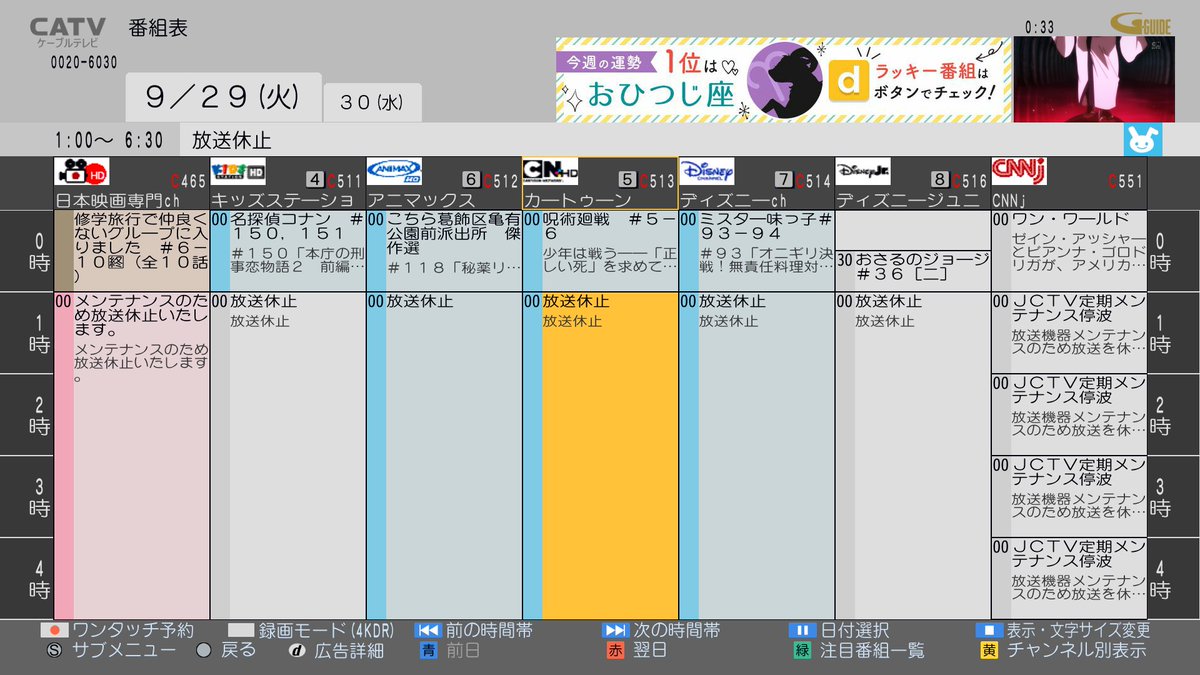Click the green 緑 button for 注目番組一覧
This screenshot has height=675, width=1200.
(x=802, y=651)
